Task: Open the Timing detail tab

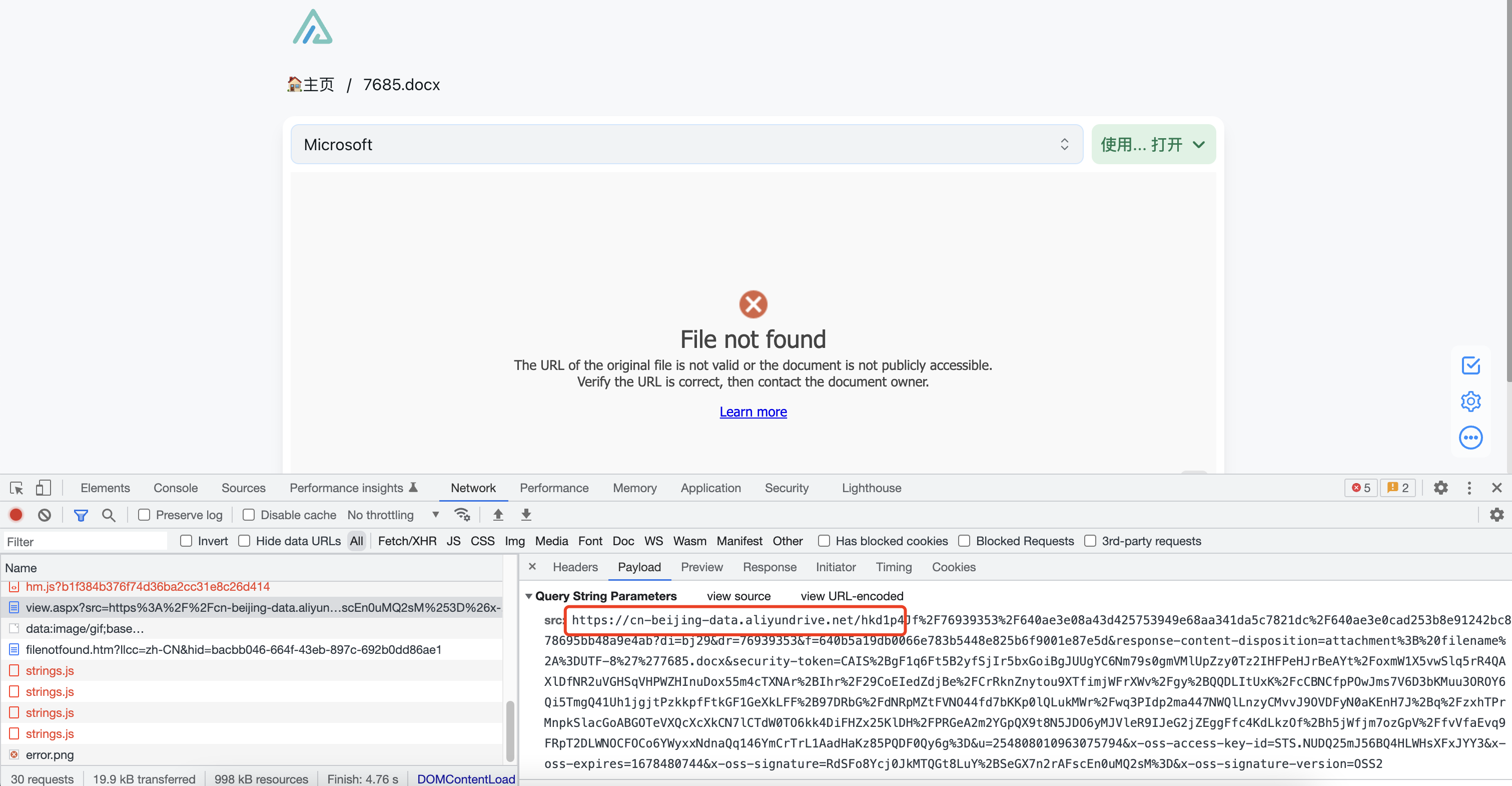Action: (x=894, y=566)
